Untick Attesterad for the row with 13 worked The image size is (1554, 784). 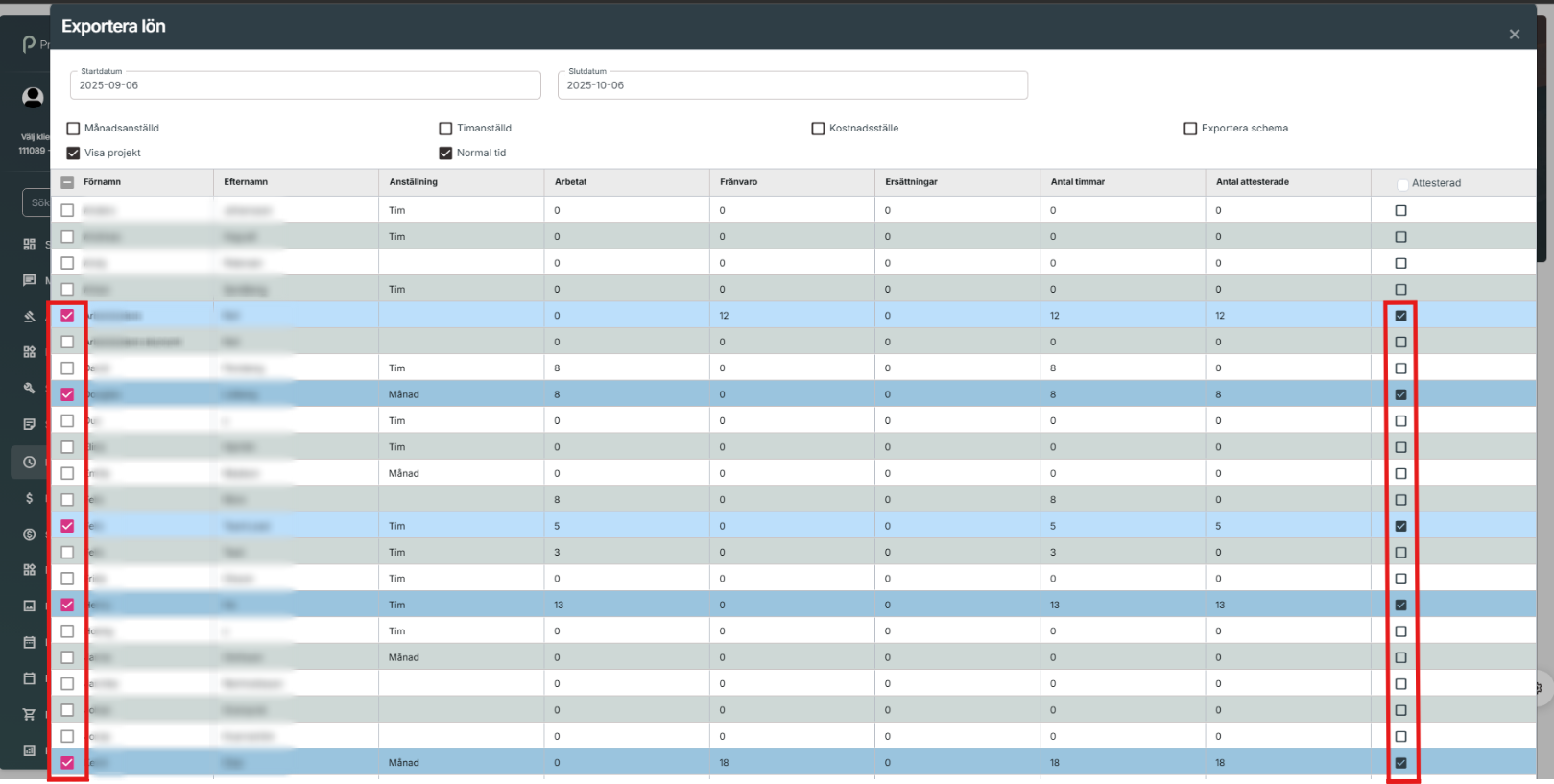[1400, 606]
